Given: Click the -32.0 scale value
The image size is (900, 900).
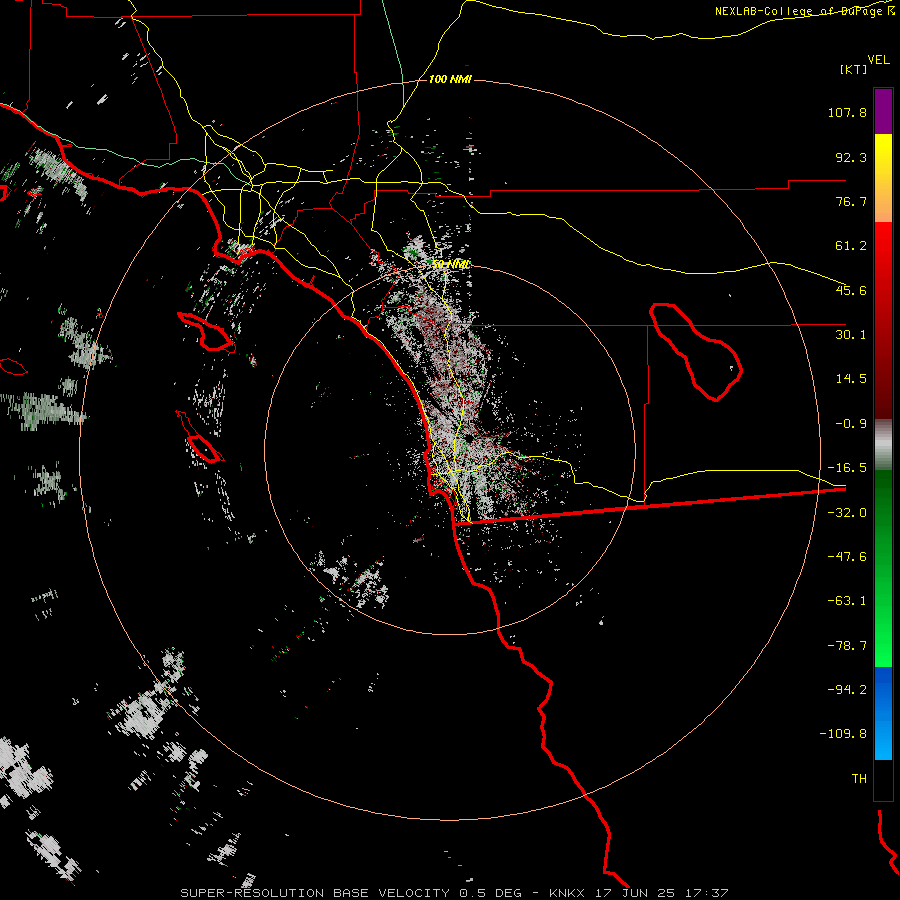Looking at the screenshot, I should 847,513.
